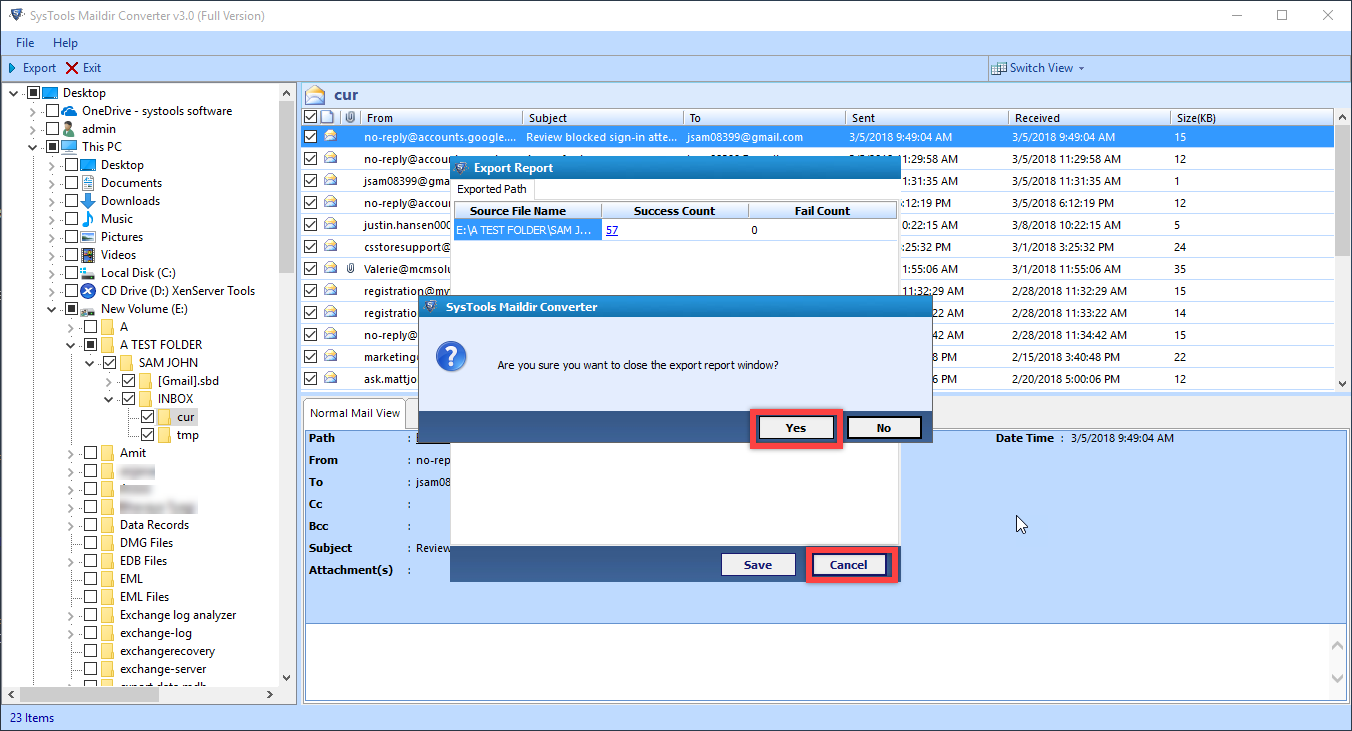This screenshot has height=731, width=1352.
Task: Open the Help menu
Action: [x=65, y=43]
